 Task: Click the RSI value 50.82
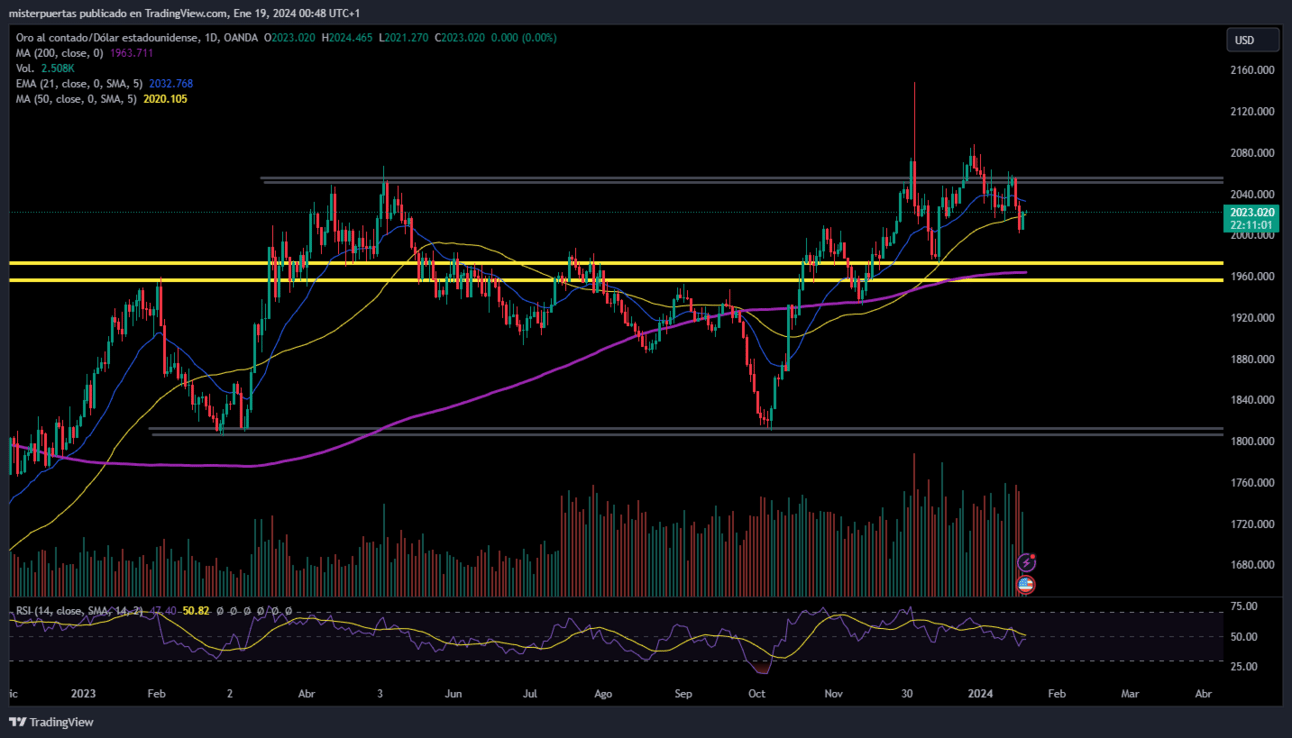(197, 610)
